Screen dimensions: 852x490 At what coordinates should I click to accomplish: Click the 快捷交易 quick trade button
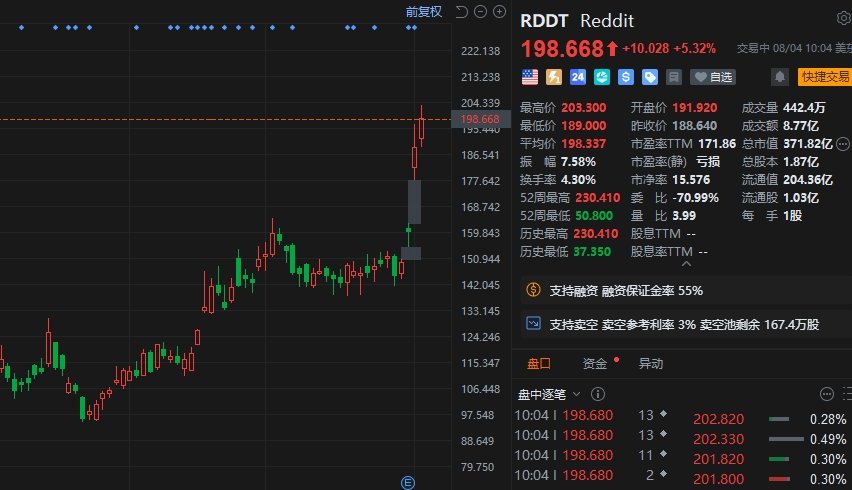point(825,77)
